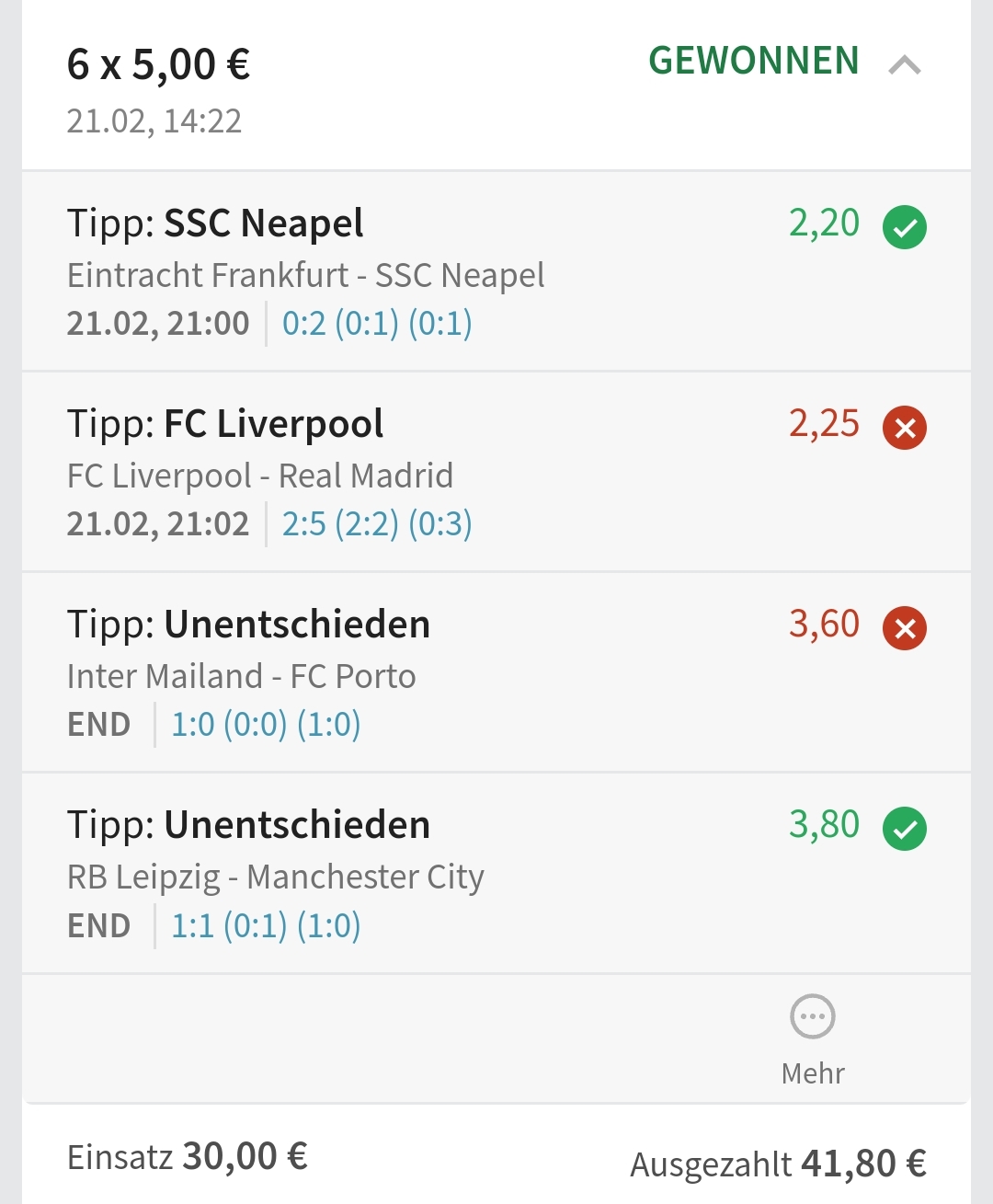Collapse the bet slip with the chevron
993x1204 pixels.
[905, 64]
